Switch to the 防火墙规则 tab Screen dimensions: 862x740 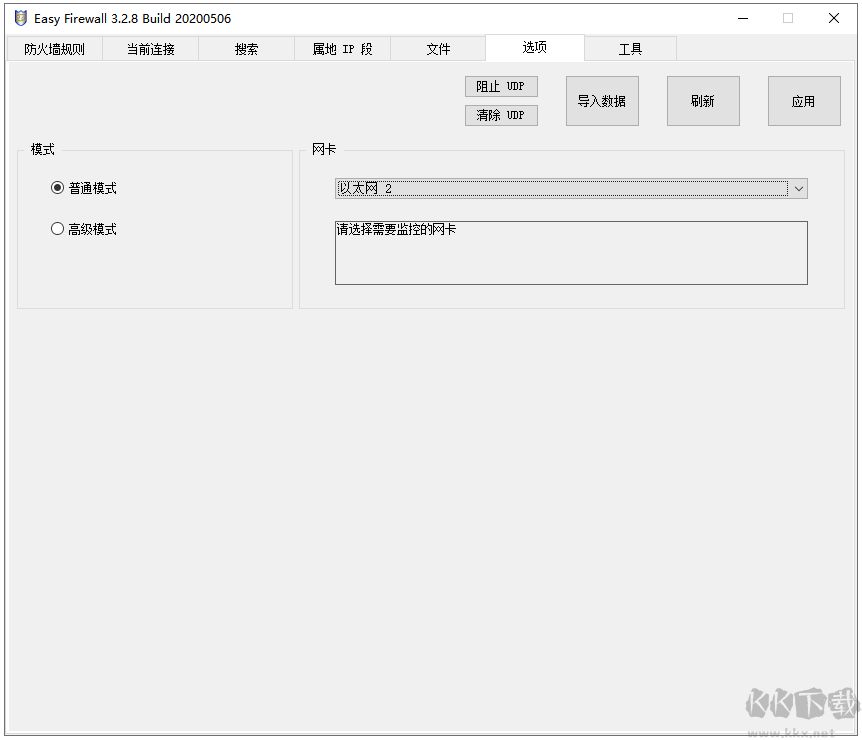[55, 48]
